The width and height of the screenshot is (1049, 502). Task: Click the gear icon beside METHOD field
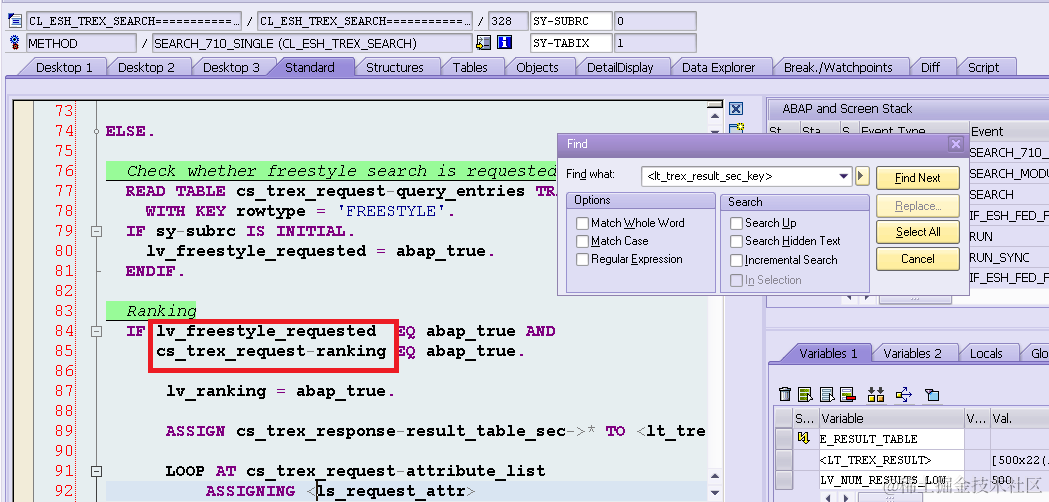point(15,44)
